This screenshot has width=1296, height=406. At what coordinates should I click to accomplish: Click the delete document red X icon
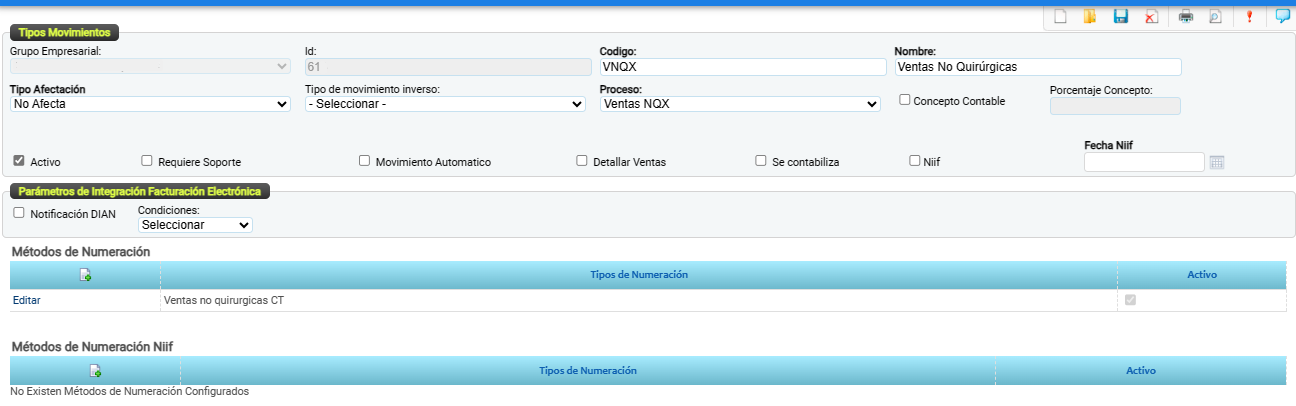click(x=1152, y=17)
